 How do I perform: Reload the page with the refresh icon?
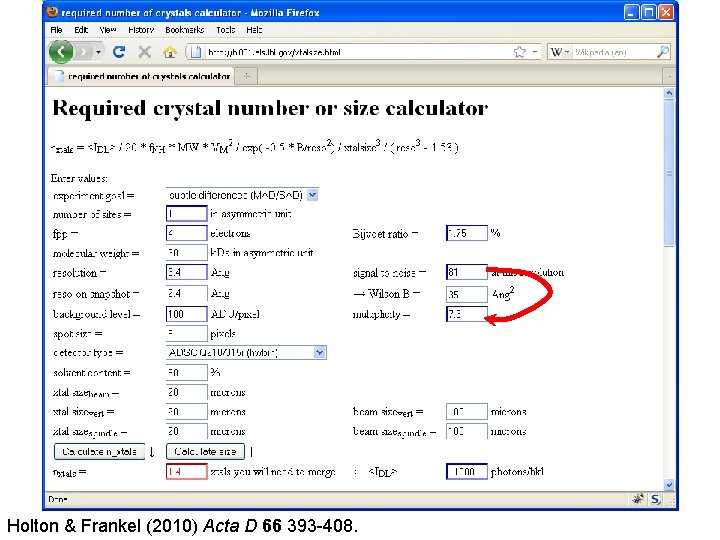pos(119,52)
